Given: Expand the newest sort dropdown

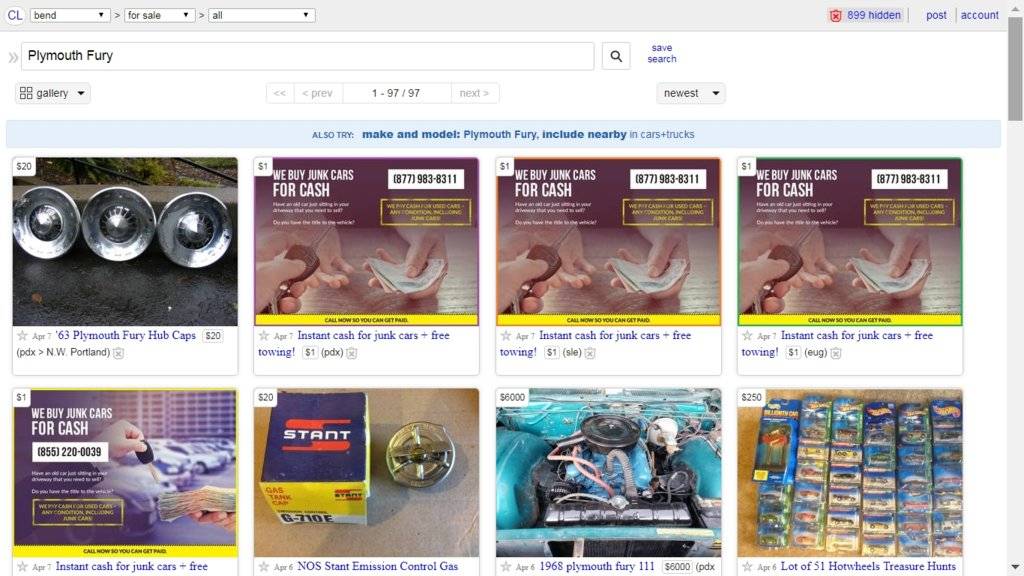Looking at the screenshot, I should 690,93.
